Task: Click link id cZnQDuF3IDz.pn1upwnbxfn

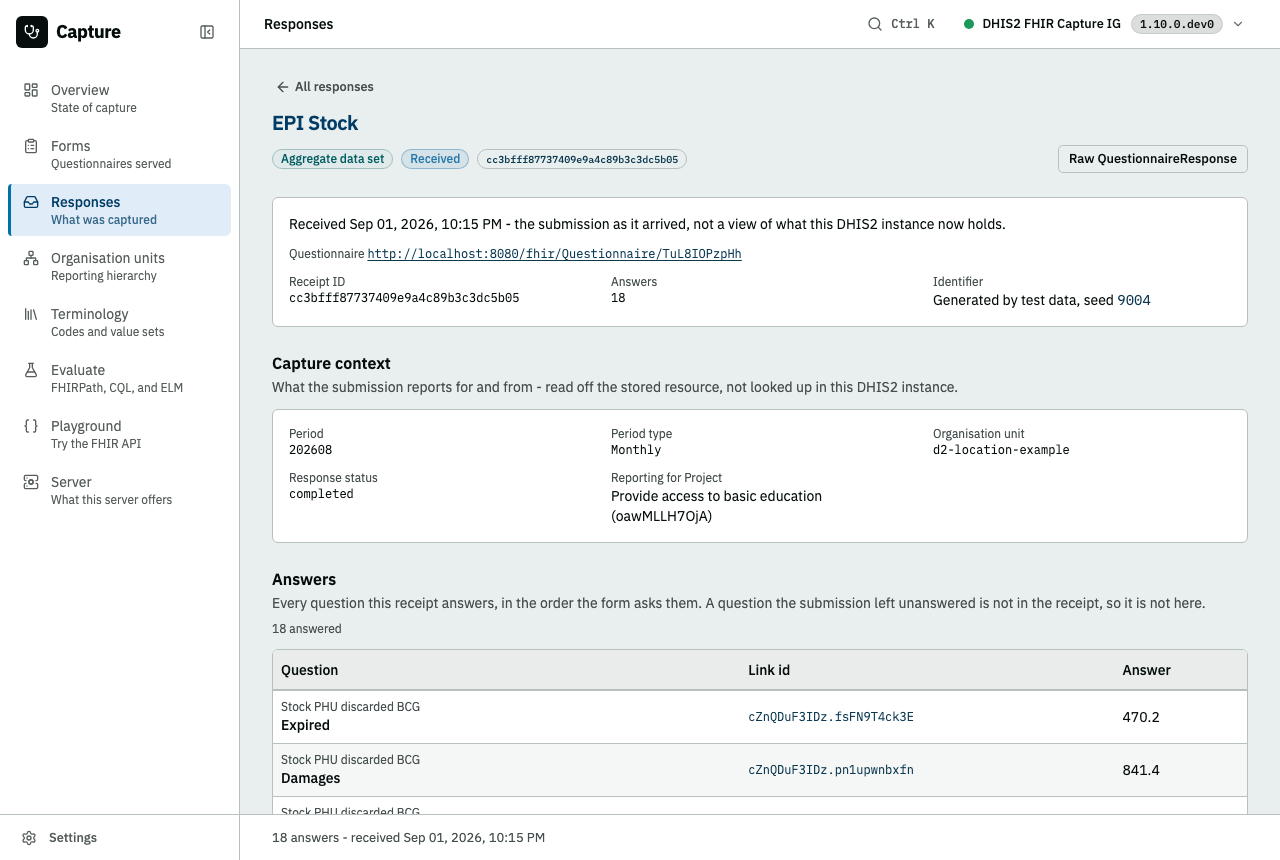Action: [x=831, y=770]
